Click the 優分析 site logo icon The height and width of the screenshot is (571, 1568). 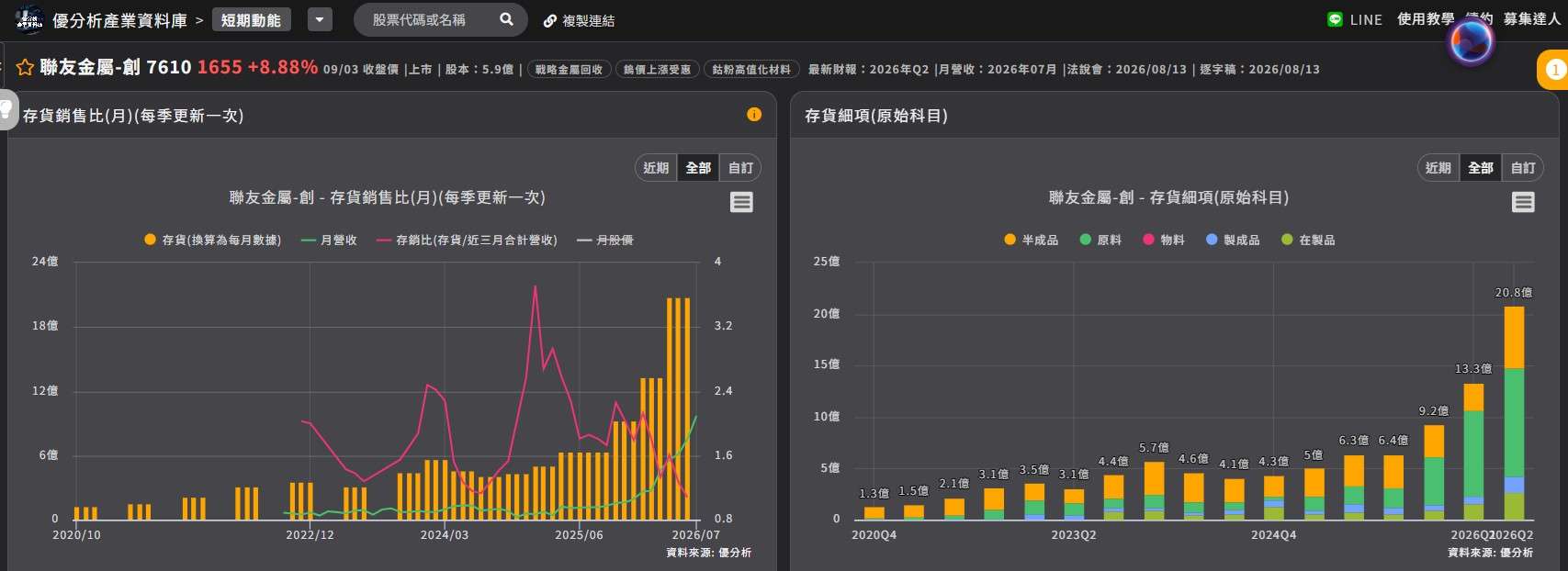coord(28,19)
